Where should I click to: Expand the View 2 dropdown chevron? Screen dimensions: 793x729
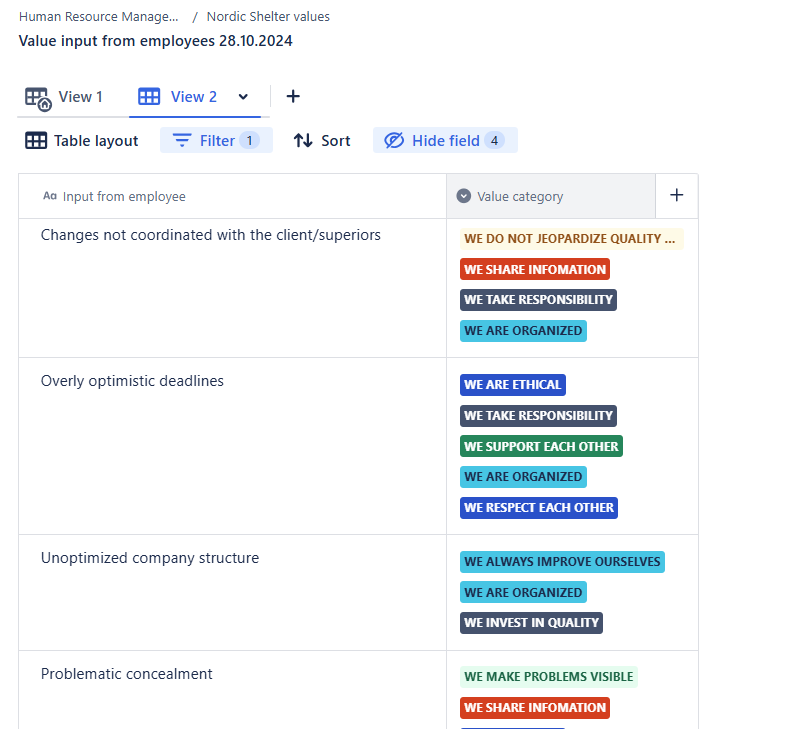(243, 97)
